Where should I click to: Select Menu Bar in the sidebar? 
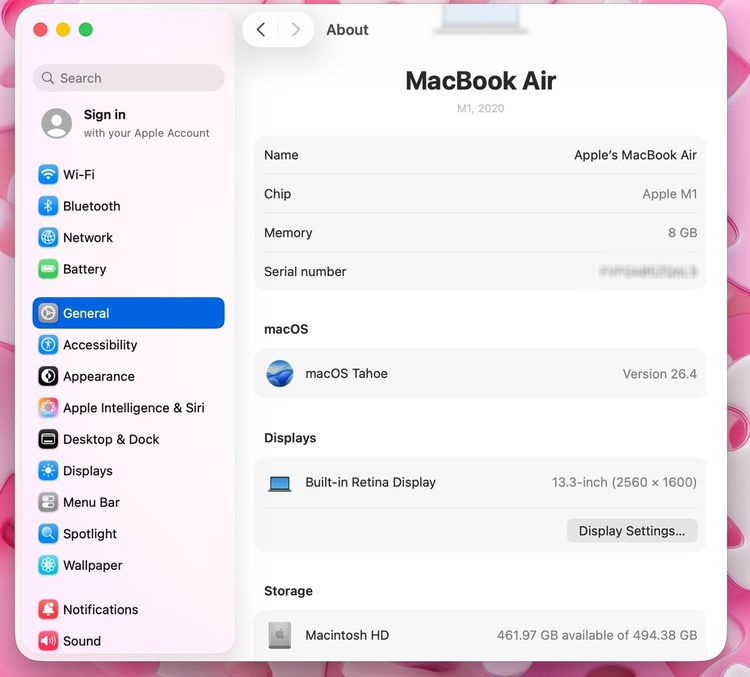coord(128,503)
